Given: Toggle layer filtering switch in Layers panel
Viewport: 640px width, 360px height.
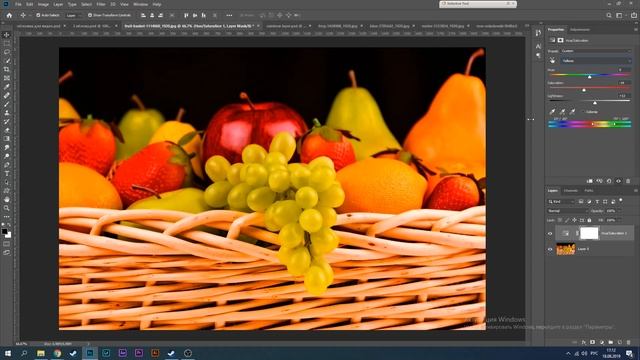Looking at the screenshot, I should coord(621,200).
